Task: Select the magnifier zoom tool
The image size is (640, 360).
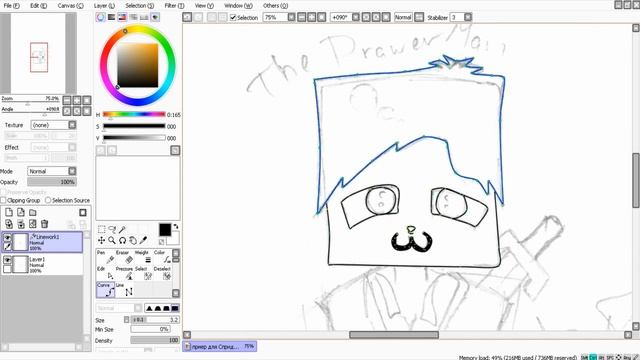Action: [112, 240]
